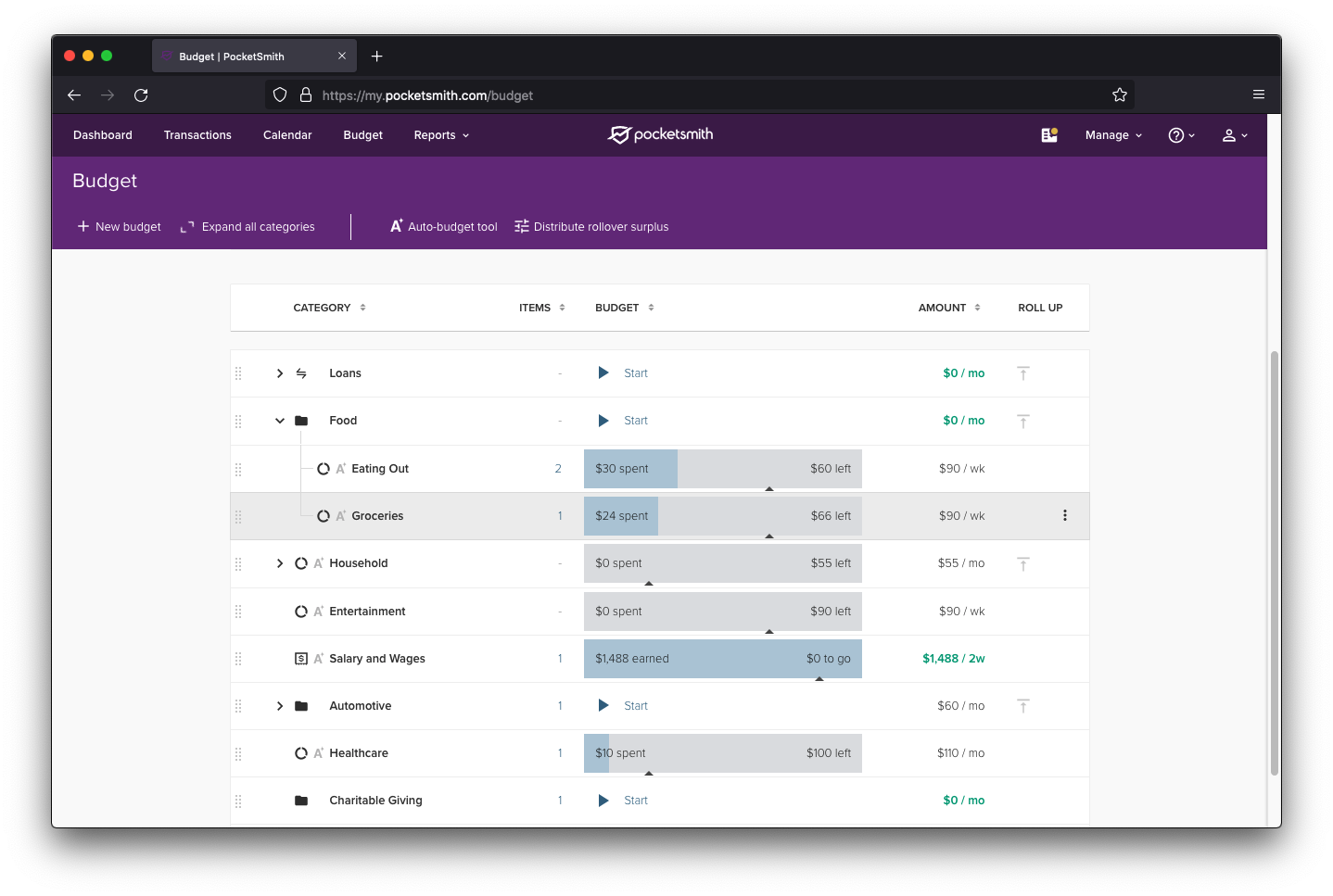
Task: Collapse the Food category
Action: click(280, 420)
